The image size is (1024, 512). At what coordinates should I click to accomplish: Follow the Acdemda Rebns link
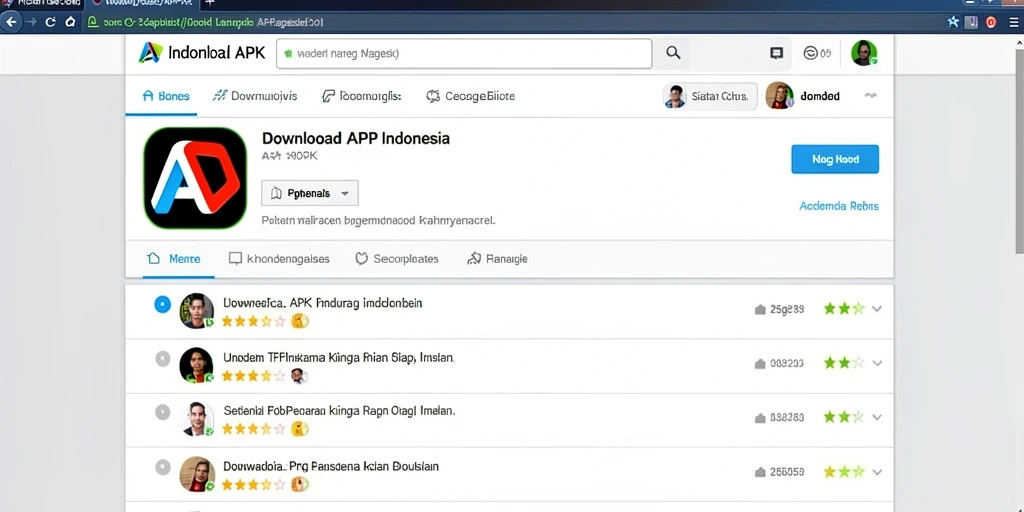point(839,206)
